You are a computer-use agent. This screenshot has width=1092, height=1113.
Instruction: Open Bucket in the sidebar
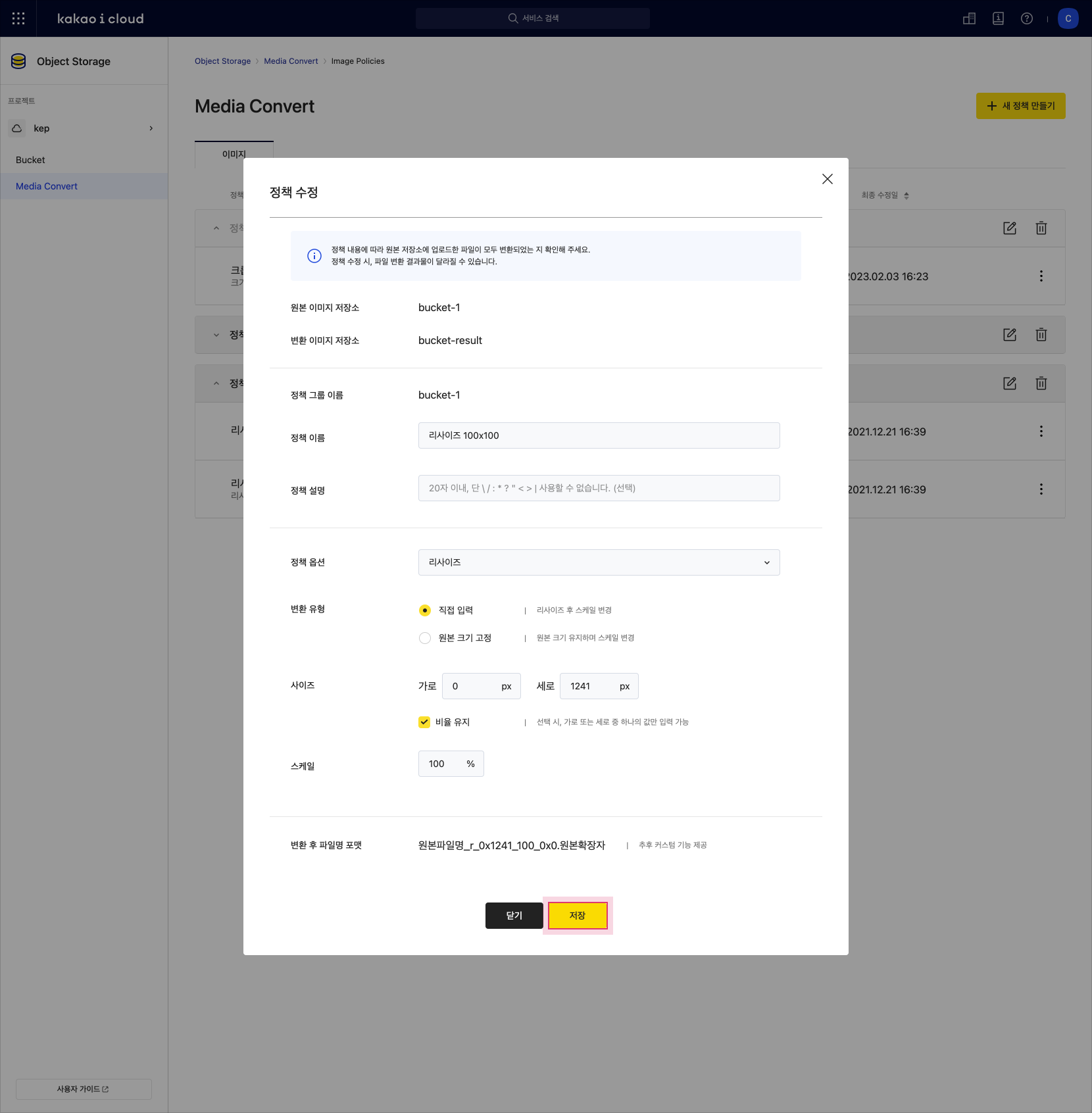point(84,160)
